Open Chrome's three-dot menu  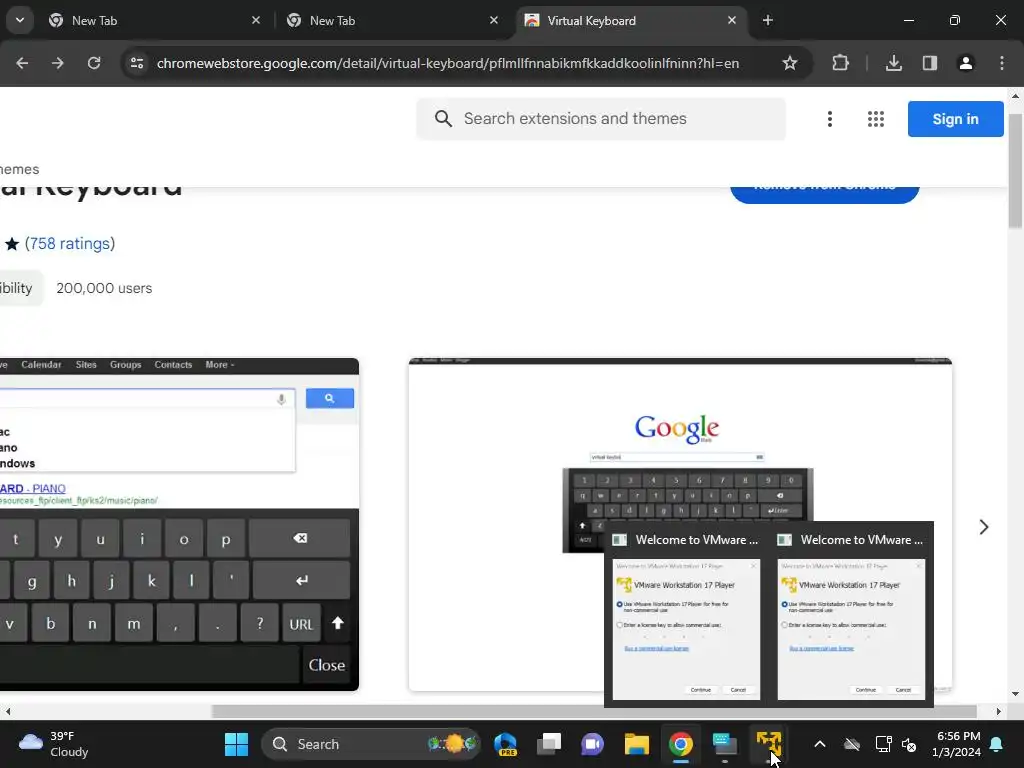1002,63
